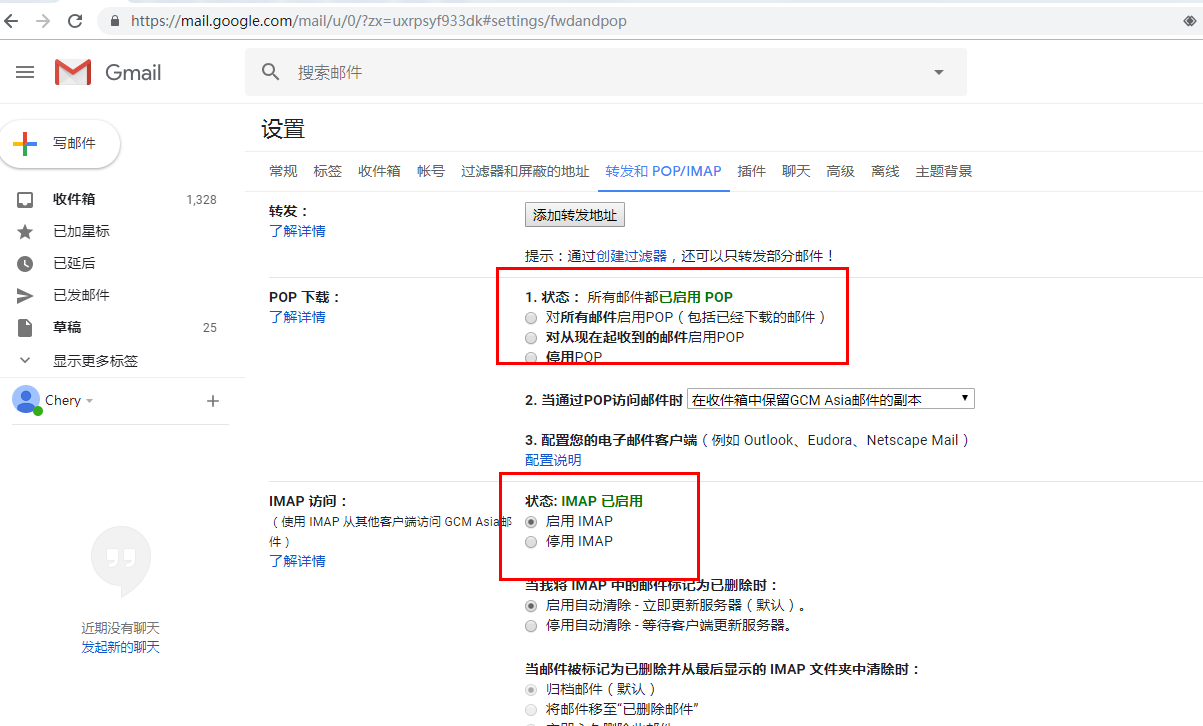The image size is (1203, 726).
Task: Click the 已延后 snoozed clock icon
Action: tap(25, 263)
